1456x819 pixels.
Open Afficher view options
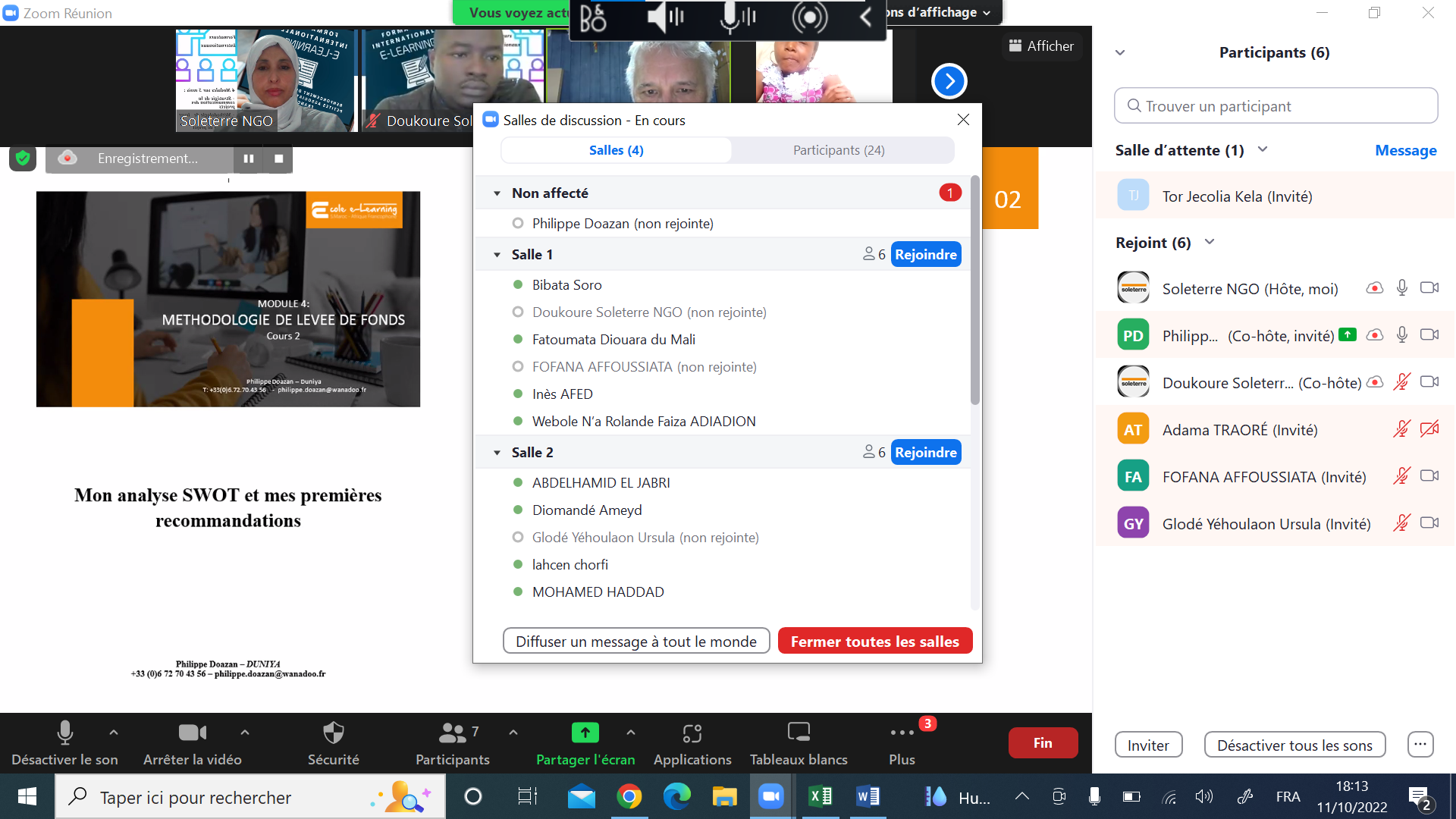pyautogui.click(x=1041, y=46)
